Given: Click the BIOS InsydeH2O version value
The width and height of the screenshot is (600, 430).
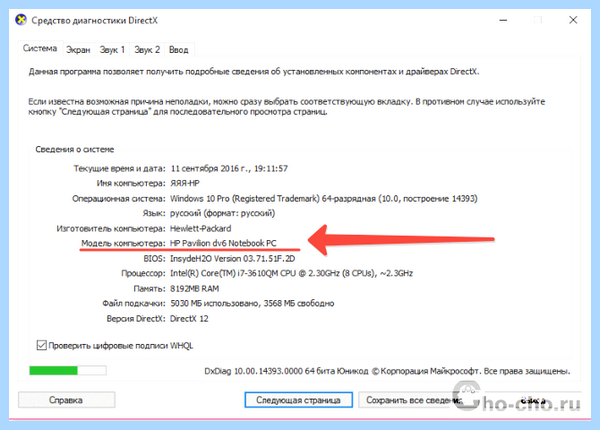Looking at the screenshot, I should click(233, 259).
